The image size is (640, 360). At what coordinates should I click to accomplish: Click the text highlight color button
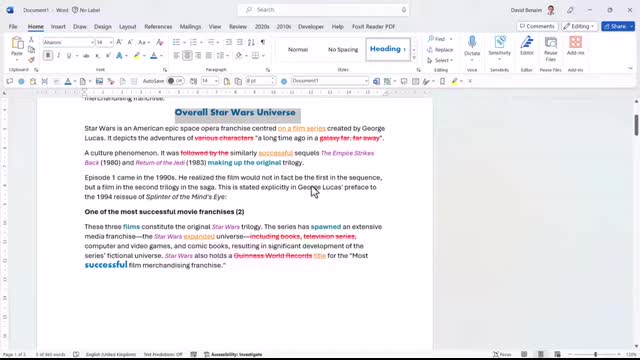[x=137, y=56]
